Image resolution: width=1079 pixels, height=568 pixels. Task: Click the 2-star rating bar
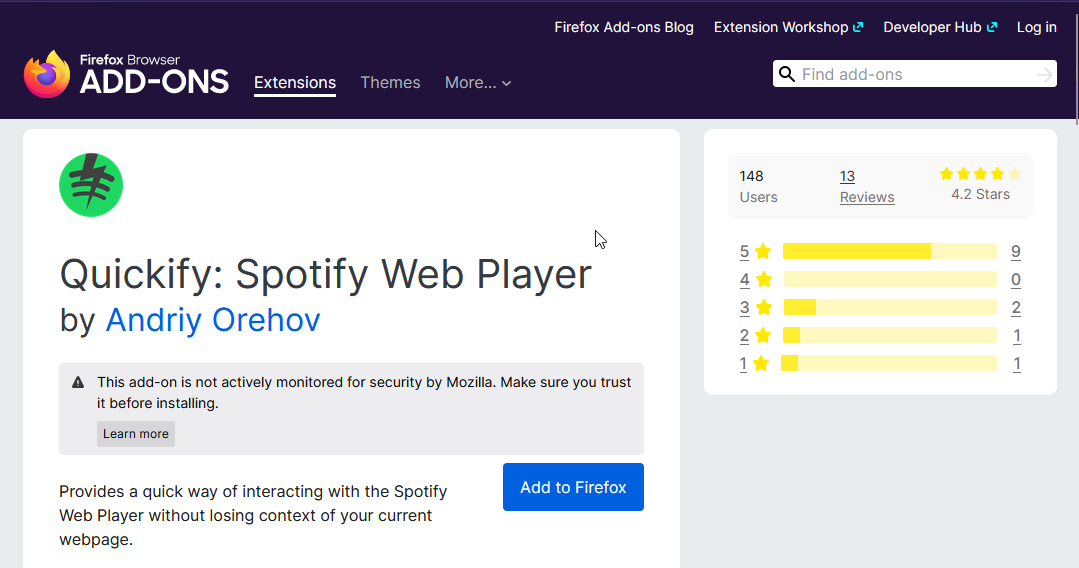890,335
